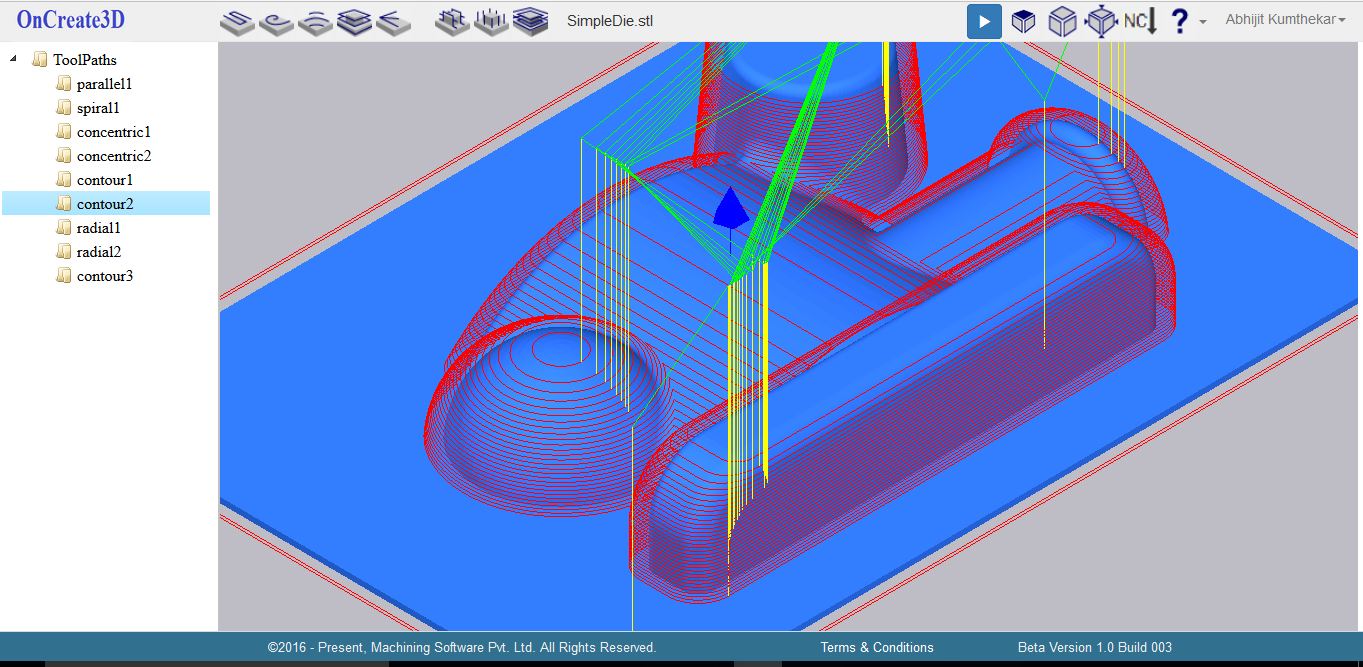Select the spiral1 toolpath item
The height and width of the screenshot is (667, 1363).
98,108
